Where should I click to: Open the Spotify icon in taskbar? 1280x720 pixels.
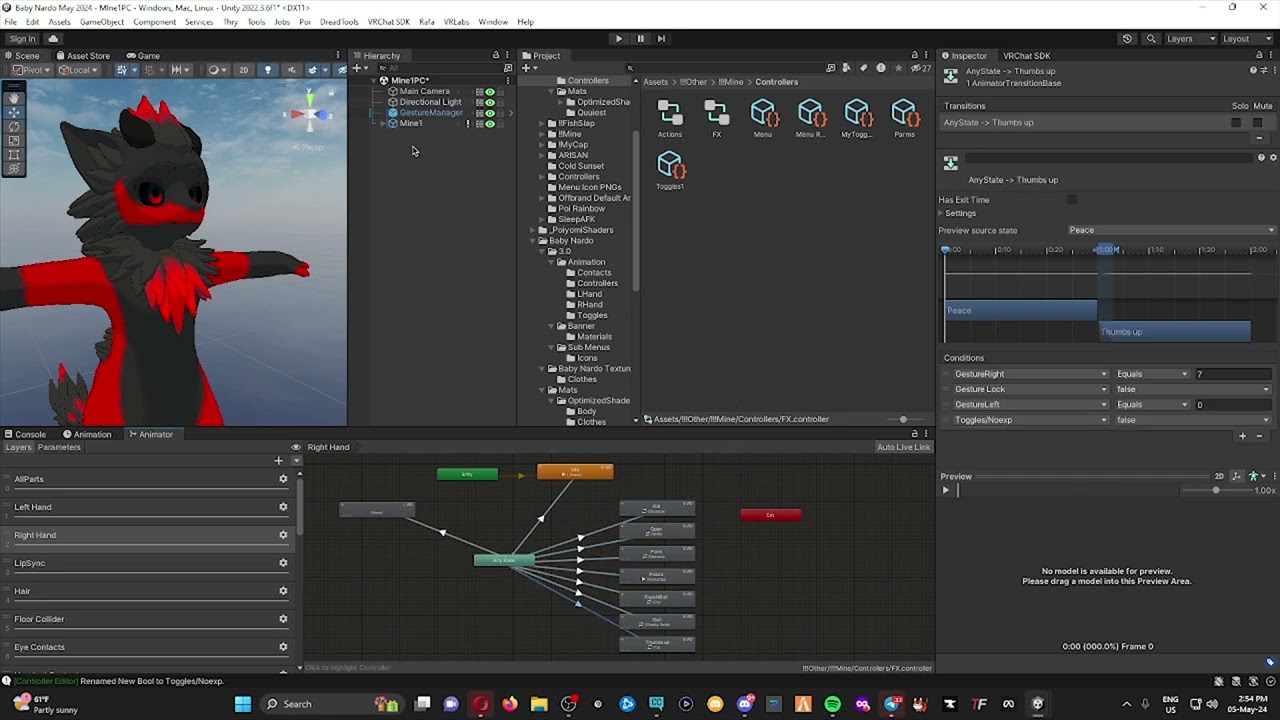pos(832,704)
